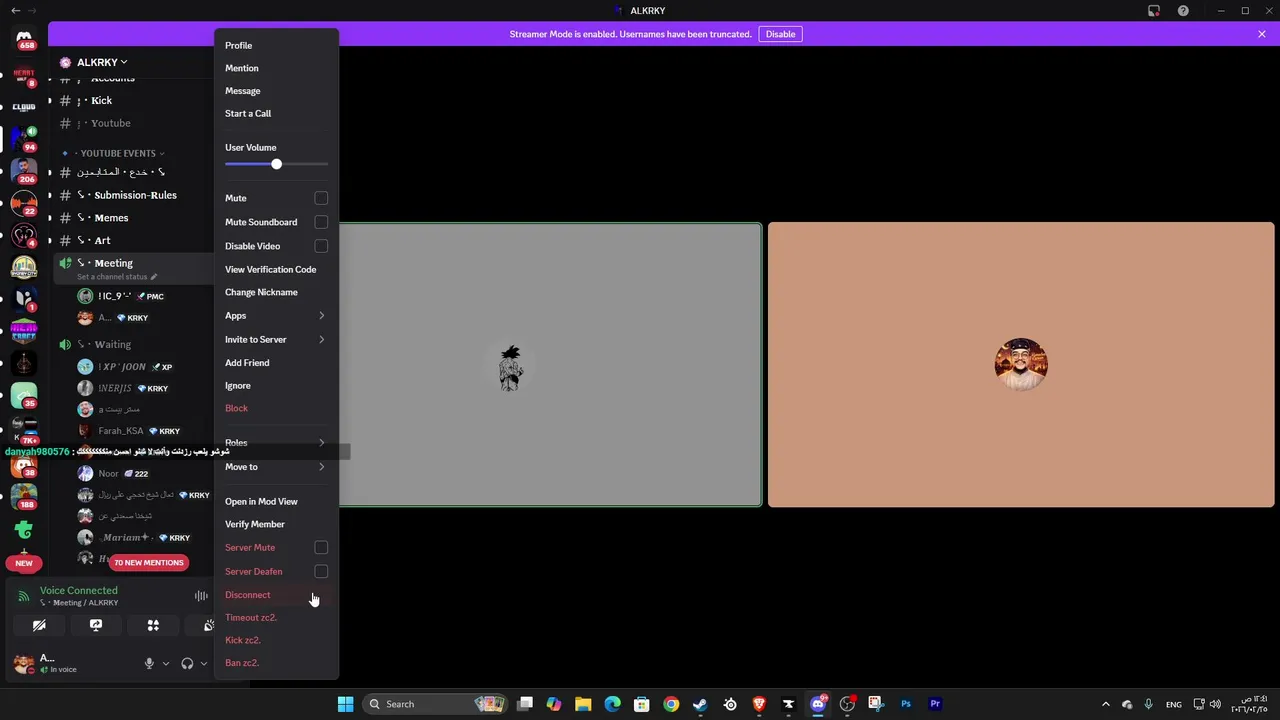Open Discord direct messages home icon
Viewport: 1280px width, 720px height.
pyautogui.click(x=24, y=39)
